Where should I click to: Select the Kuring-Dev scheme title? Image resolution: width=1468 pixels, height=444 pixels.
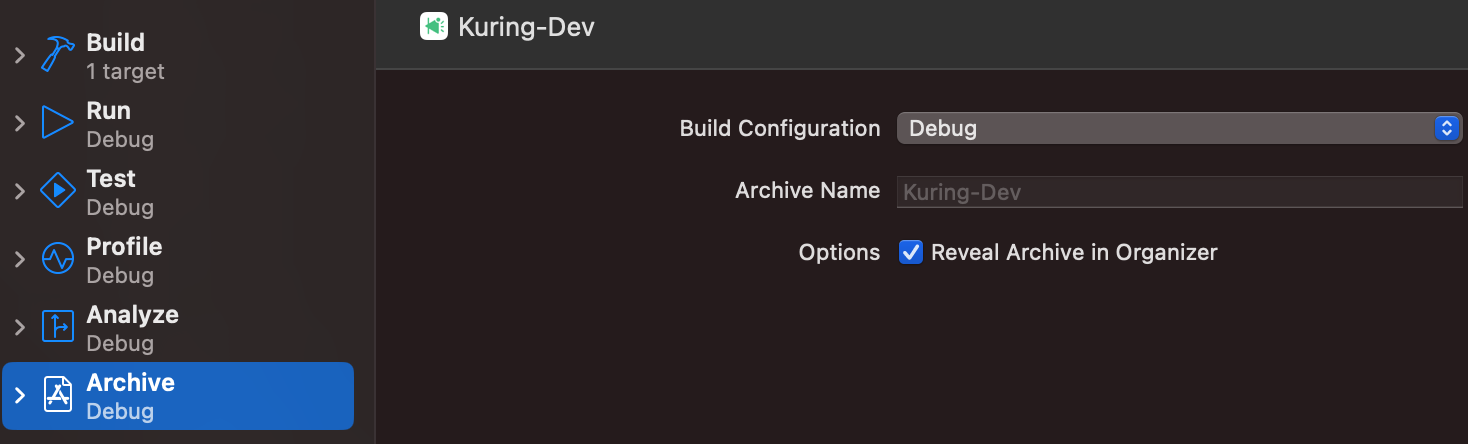pos(526,27)
